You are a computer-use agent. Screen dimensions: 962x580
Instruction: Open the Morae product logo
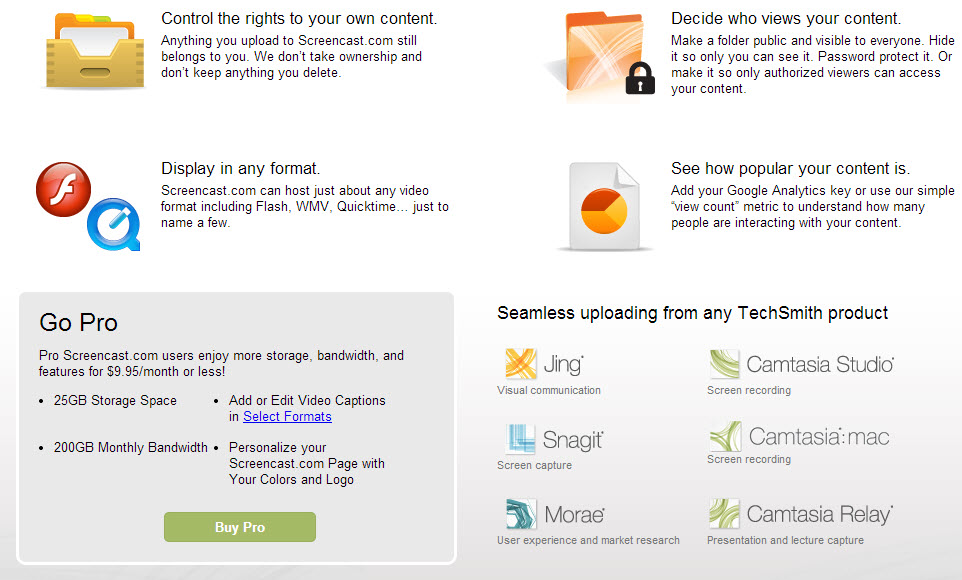coord(555,514)
